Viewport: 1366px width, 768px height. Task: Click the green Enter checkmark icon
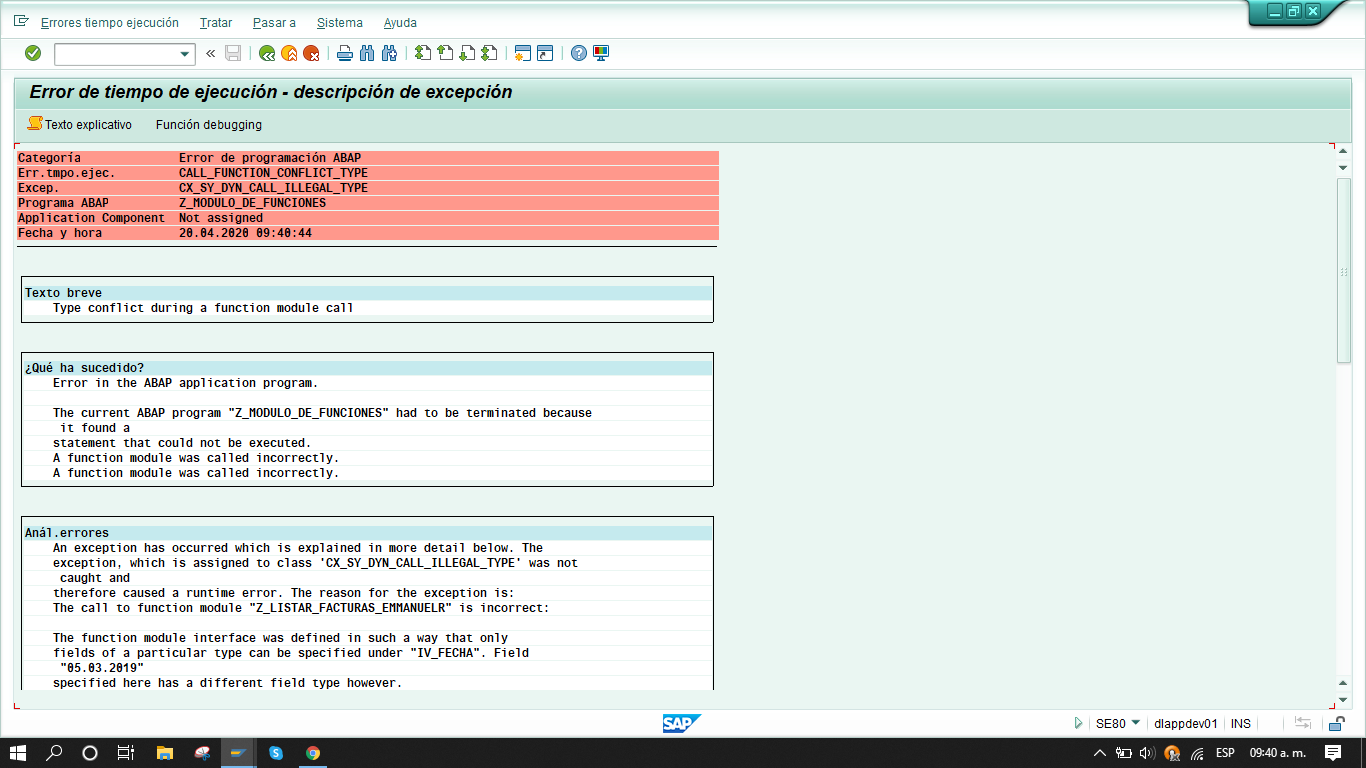(x=33, y=53)
